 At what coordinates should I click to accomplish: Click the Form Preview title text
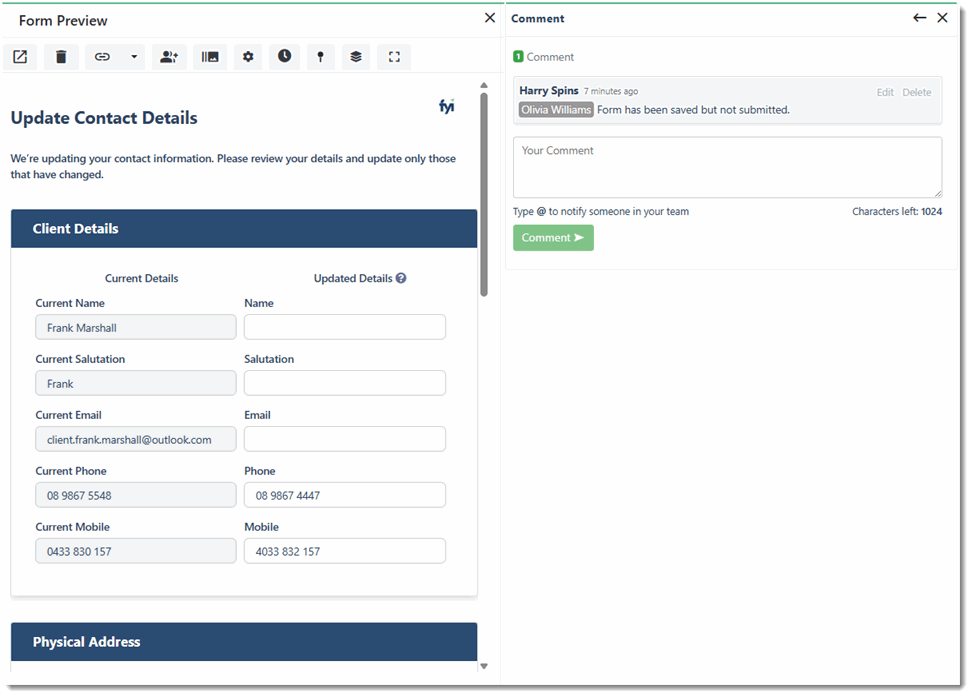click(x=63, y=20)
